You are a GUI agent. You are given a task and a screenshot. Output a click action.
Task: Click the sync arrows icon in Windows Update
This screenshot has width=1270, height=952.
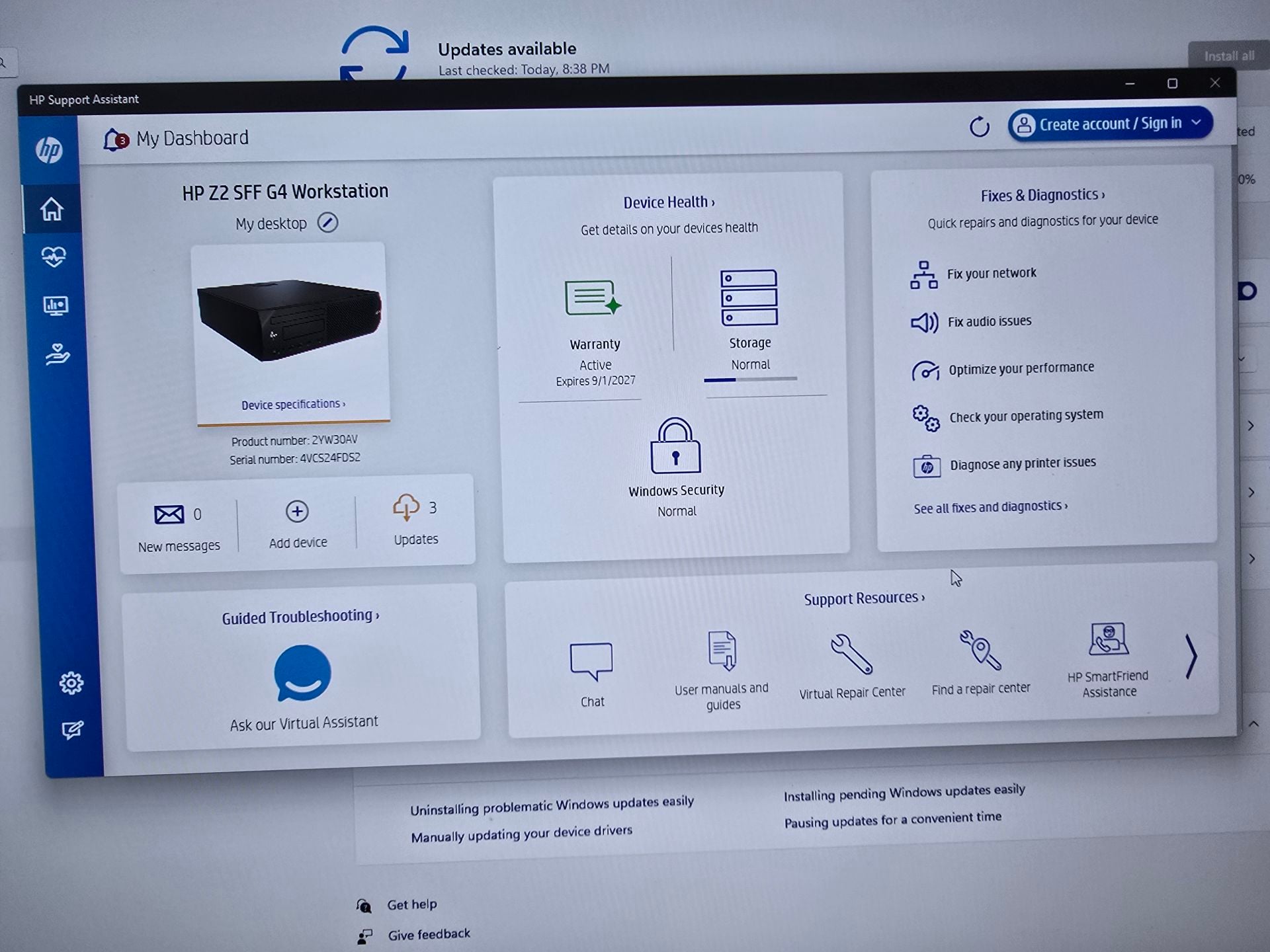click(374, 54)
